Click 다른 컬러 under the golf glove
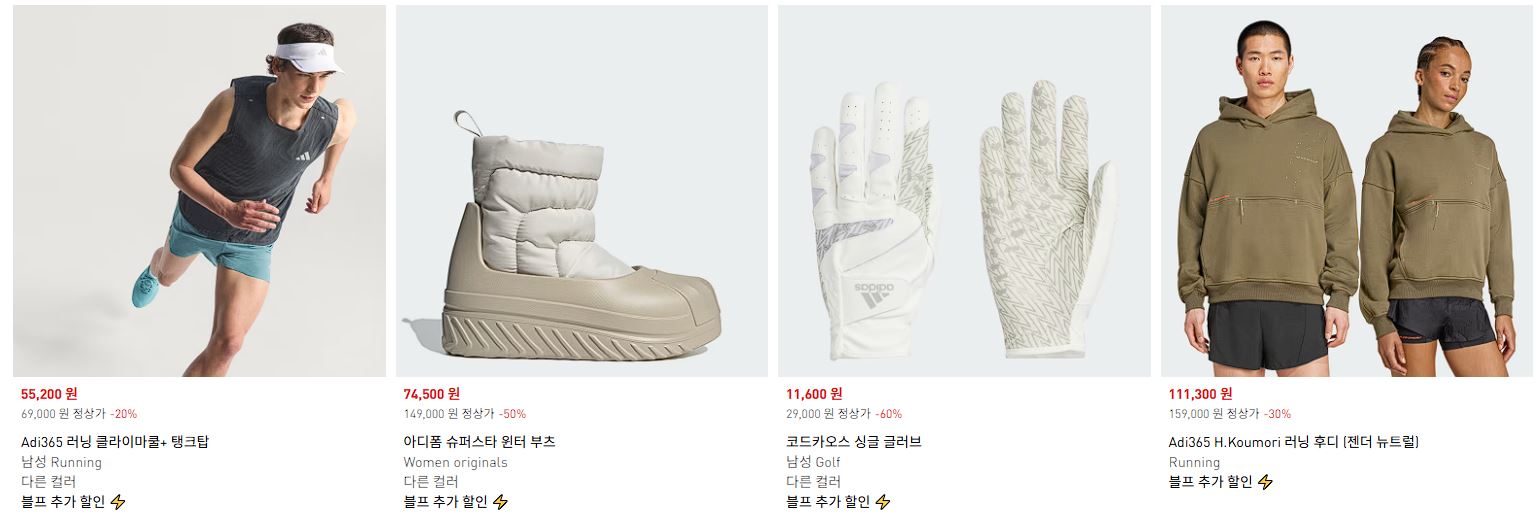Screen dimensions: 1538x519 tap(814, 482)
